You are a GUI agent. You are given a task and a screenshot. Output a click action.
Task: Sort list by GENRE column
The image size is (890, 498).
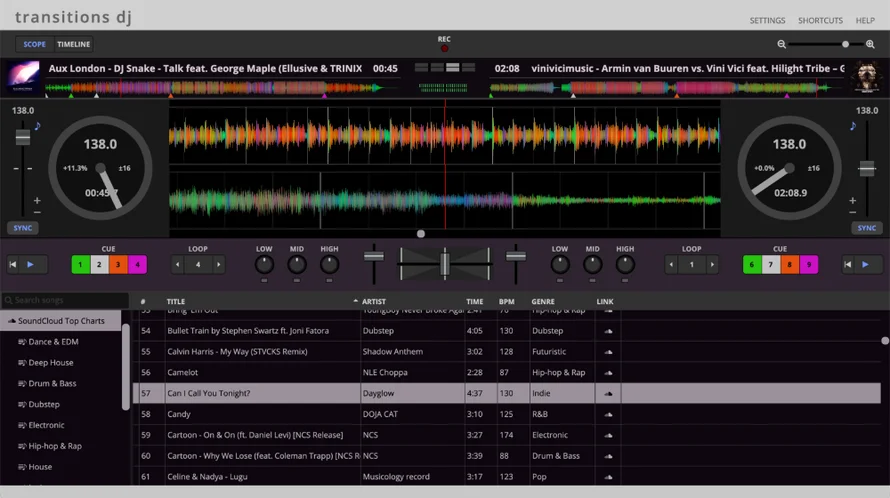coord(543,302)
